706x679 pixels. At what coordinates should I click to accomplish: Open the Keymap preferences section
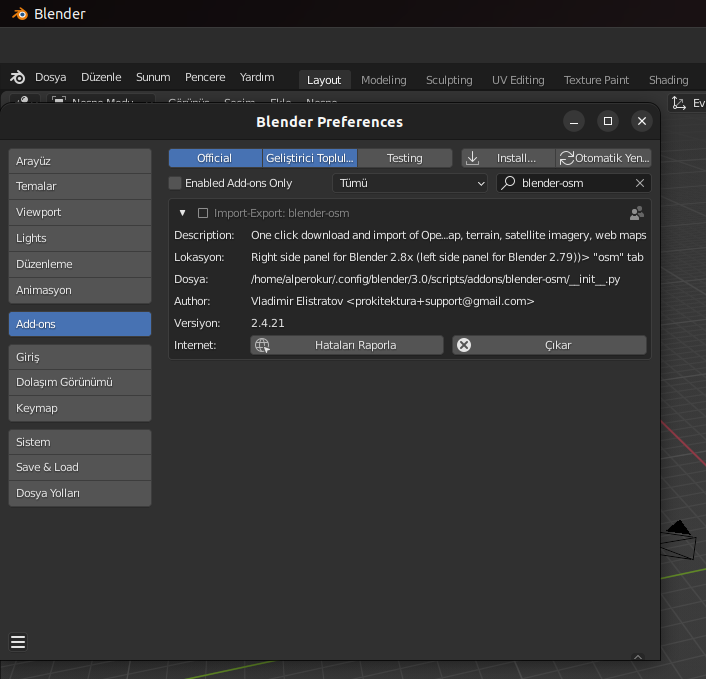pyautogui.click(x=80, y=408)
